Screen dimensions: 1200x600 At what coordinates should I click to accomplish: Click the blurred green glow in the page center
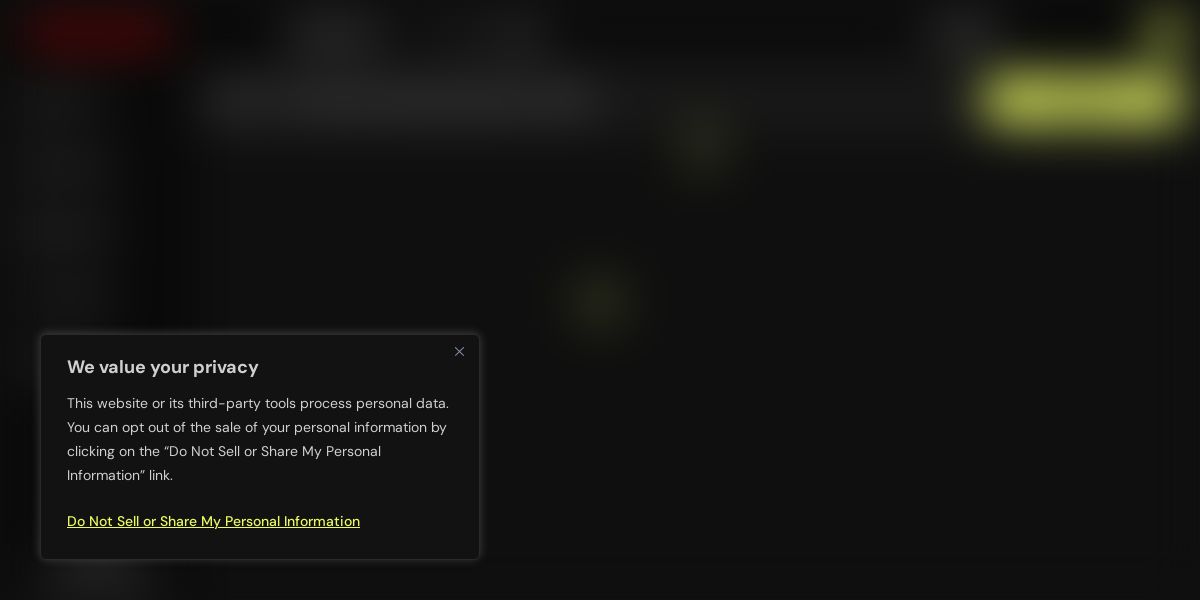coord(600,300)
